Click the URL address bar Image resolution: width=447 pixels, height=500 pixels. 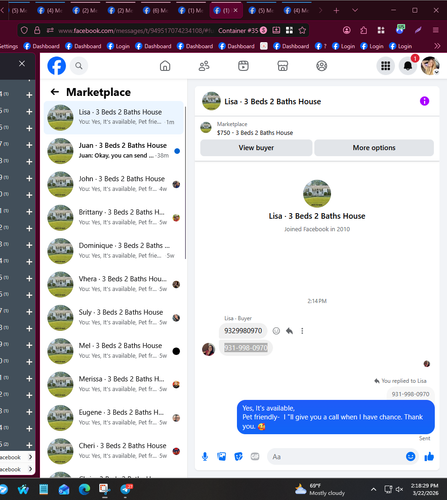pyautogui.click(x=137, y=31)
